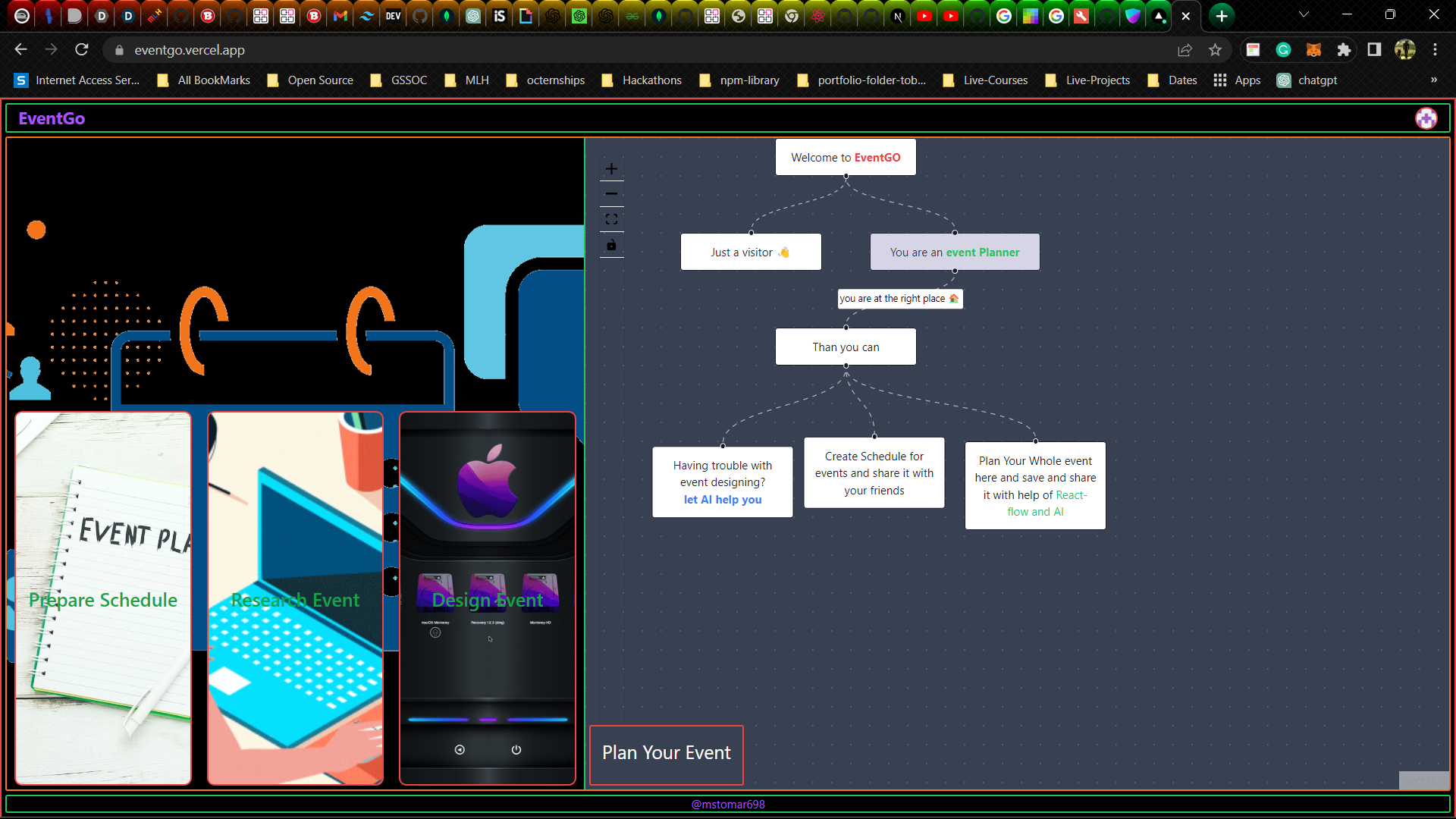
Task: Open the user avatar in EventGo header
Action: pyautogui.click(x=1426, y=118)
